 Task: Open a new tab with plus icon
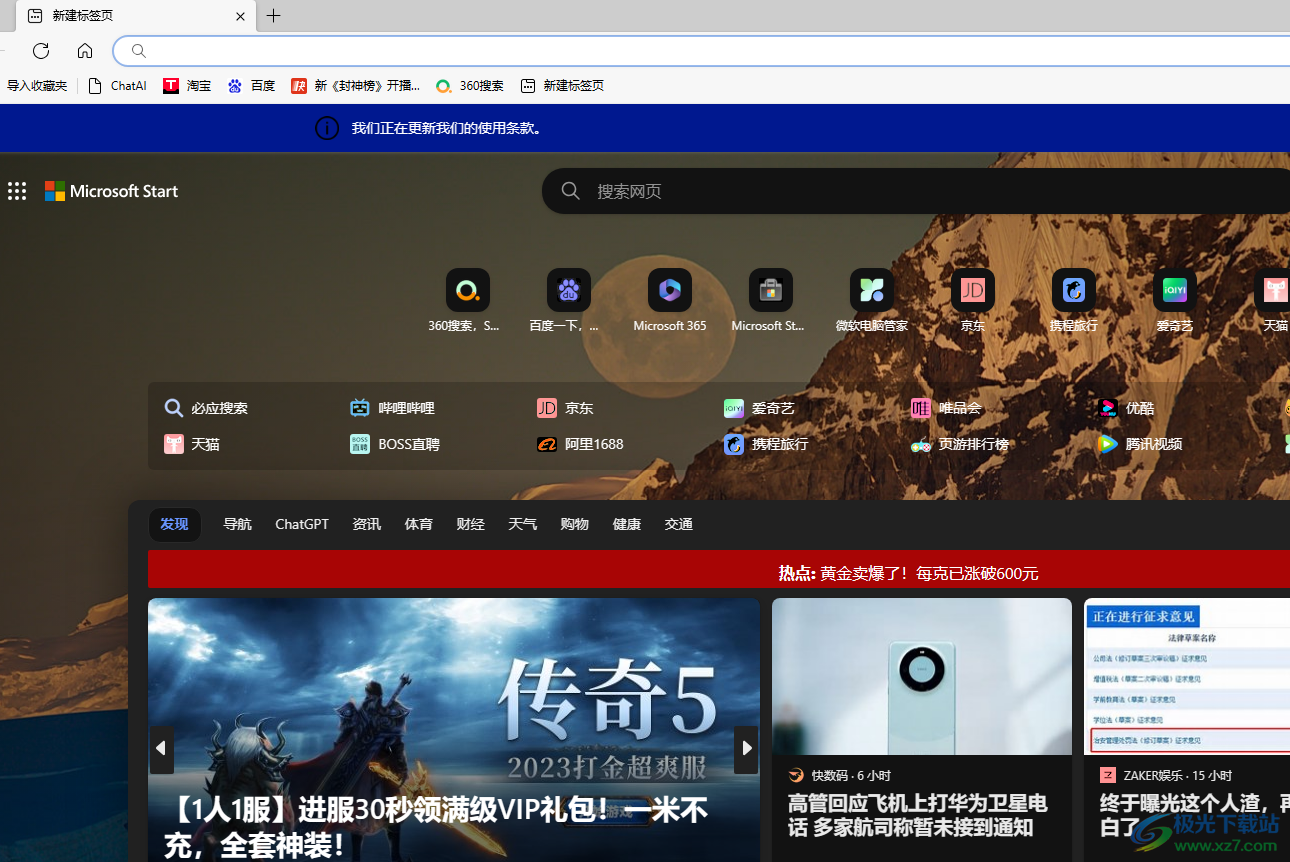(x=273, y=16)
